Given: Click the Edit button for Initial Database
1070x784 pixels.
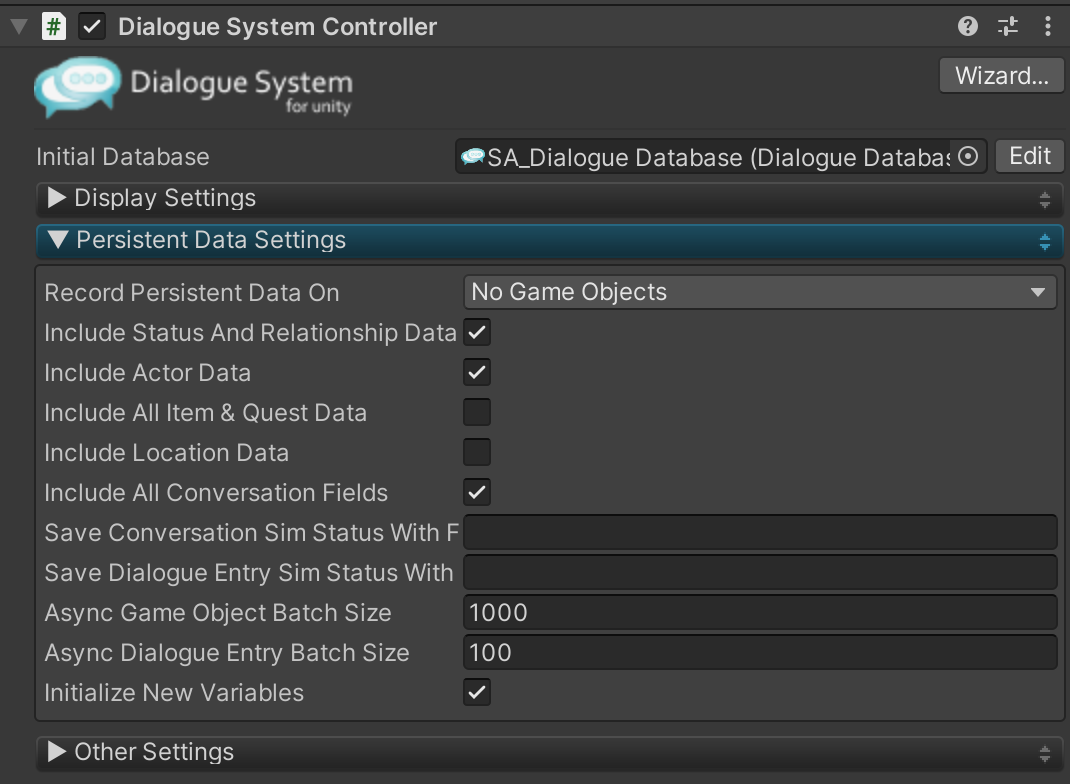Looking at the screenshot, I should tap(1029, 156).
